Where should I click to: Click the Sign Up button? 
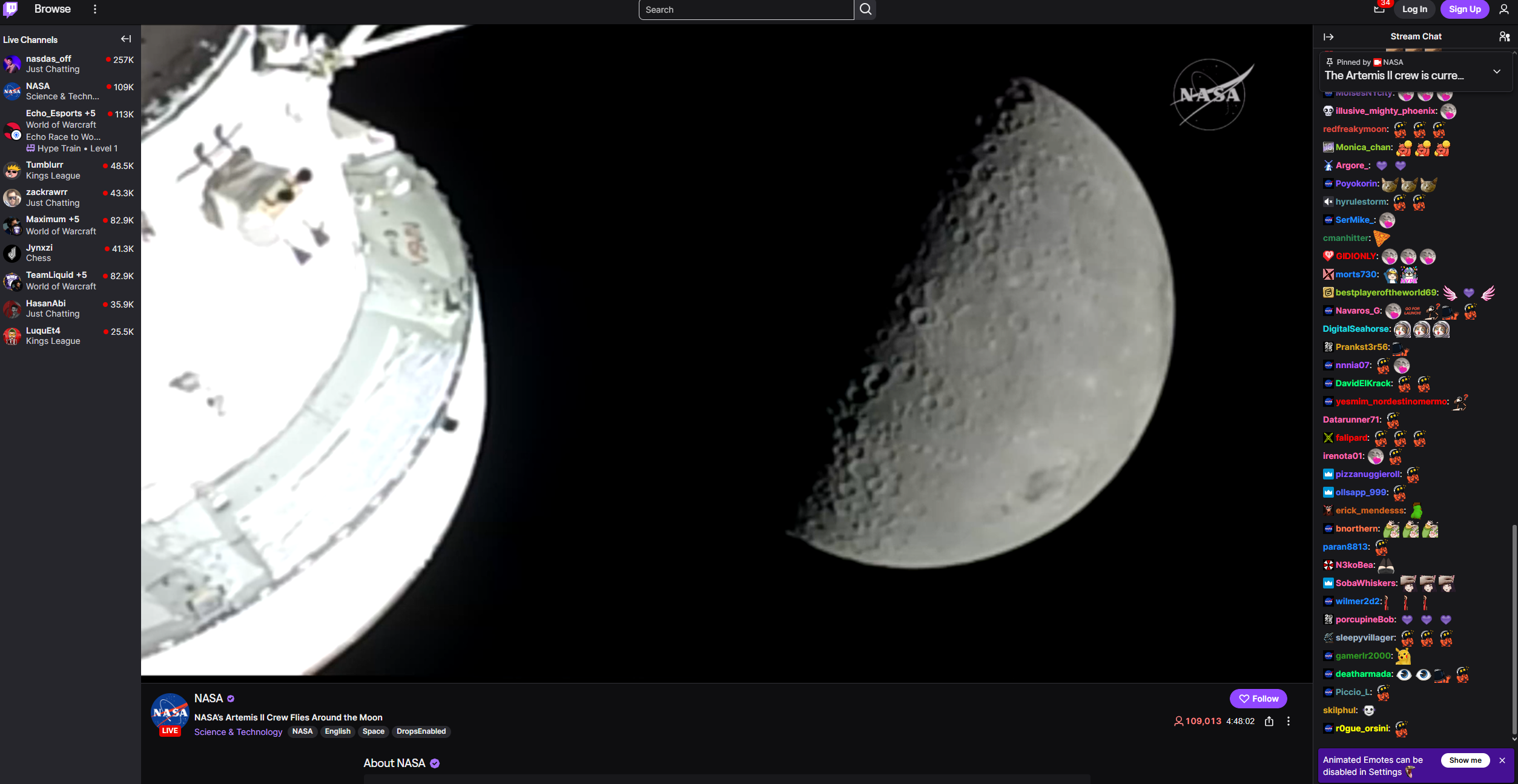1464,9
